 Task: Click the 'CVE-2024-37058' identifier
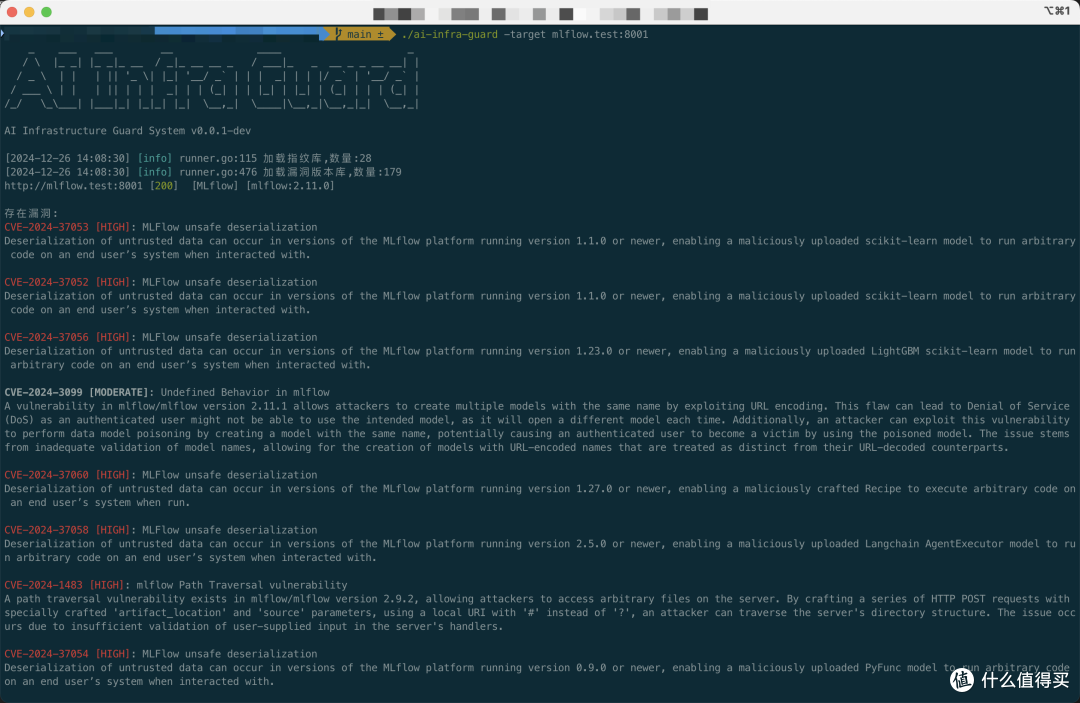(46, 530)
